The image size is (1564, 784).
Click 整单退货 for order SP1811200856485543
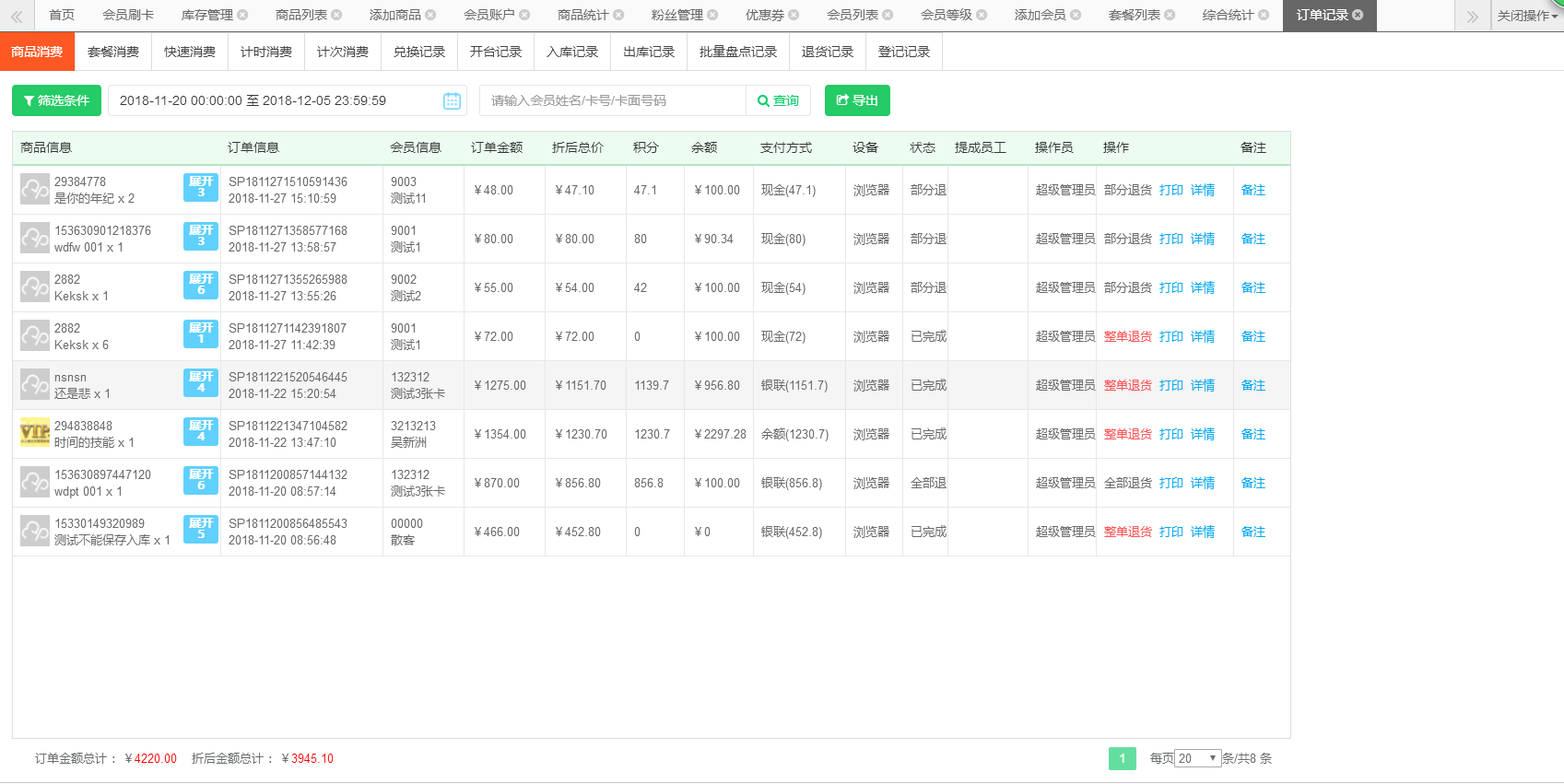coord(1128,532)
